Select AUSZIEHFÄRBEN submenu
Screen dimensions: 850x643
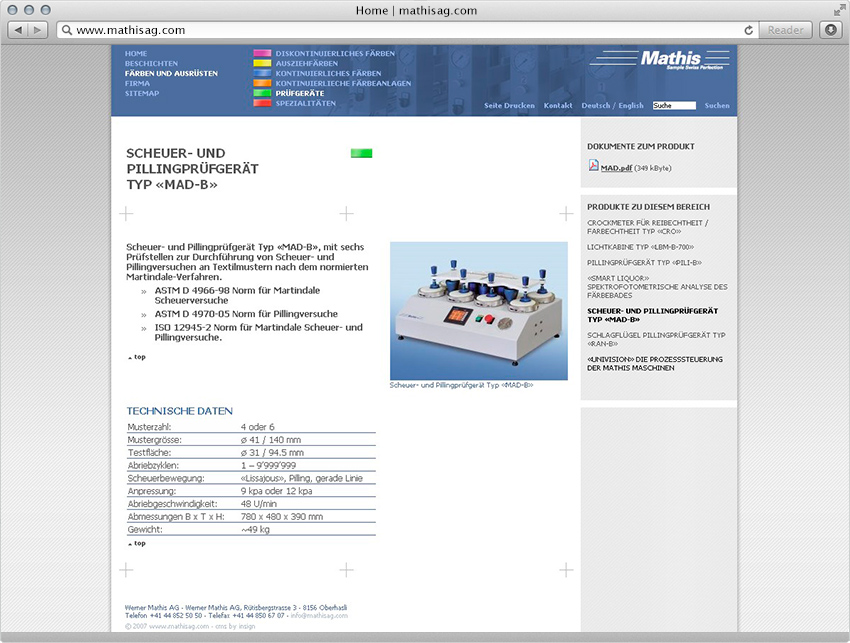(306, 63)
